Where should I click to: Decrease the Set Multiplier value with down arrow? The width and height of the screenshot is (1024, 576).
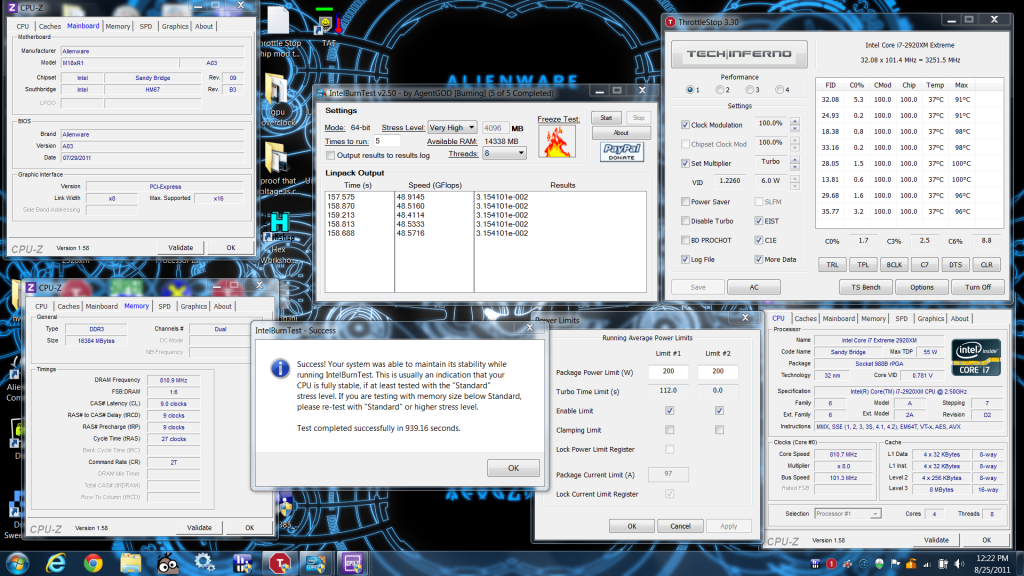point(795,167)
